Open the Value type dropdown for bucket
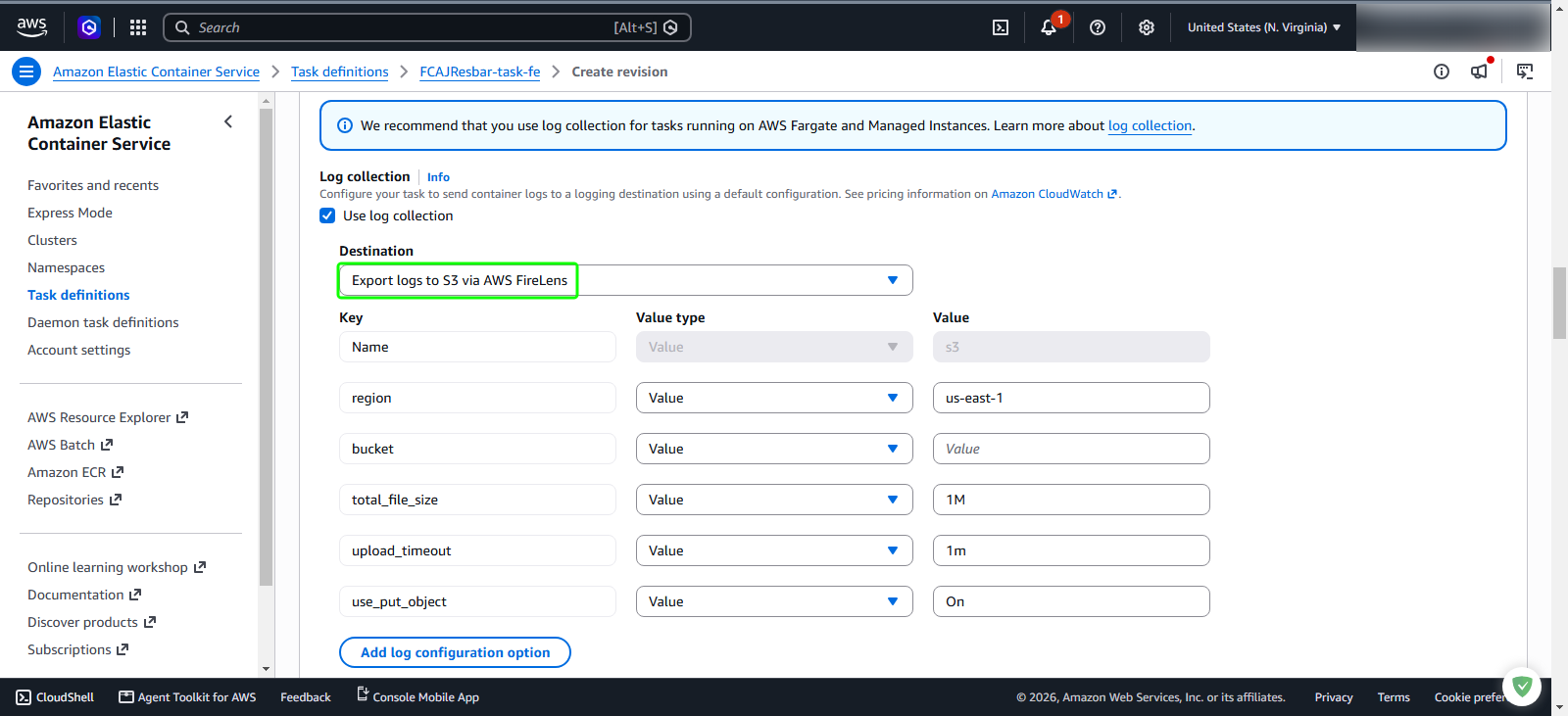 [774, 449]
